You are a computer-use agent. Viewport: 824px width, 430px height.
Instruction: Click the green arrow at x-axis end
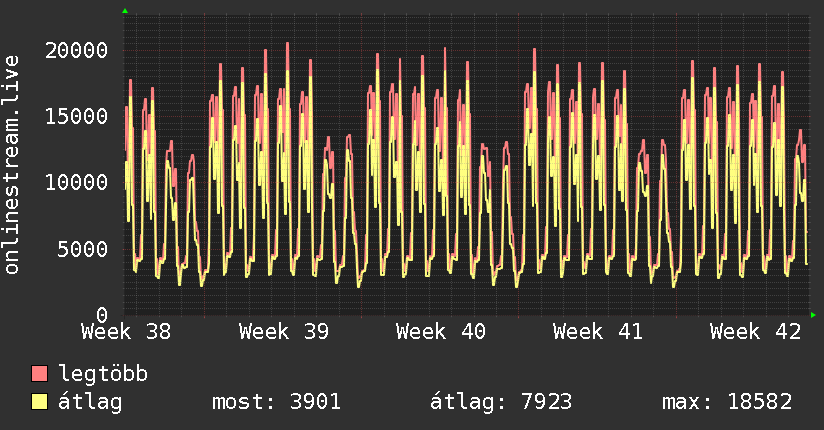pos(813,315)
